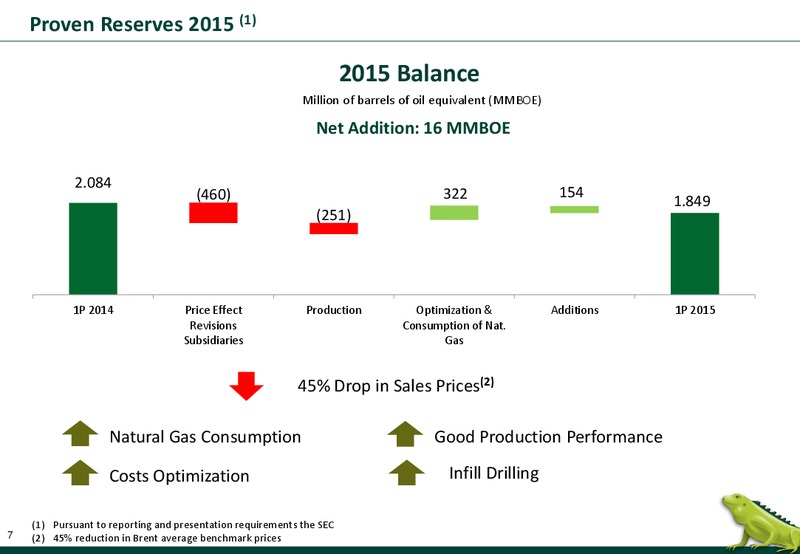This screenshot has height=554, width=800.
Task: Click footnote (1) about SEC requirements
Action: click(183, 524)
